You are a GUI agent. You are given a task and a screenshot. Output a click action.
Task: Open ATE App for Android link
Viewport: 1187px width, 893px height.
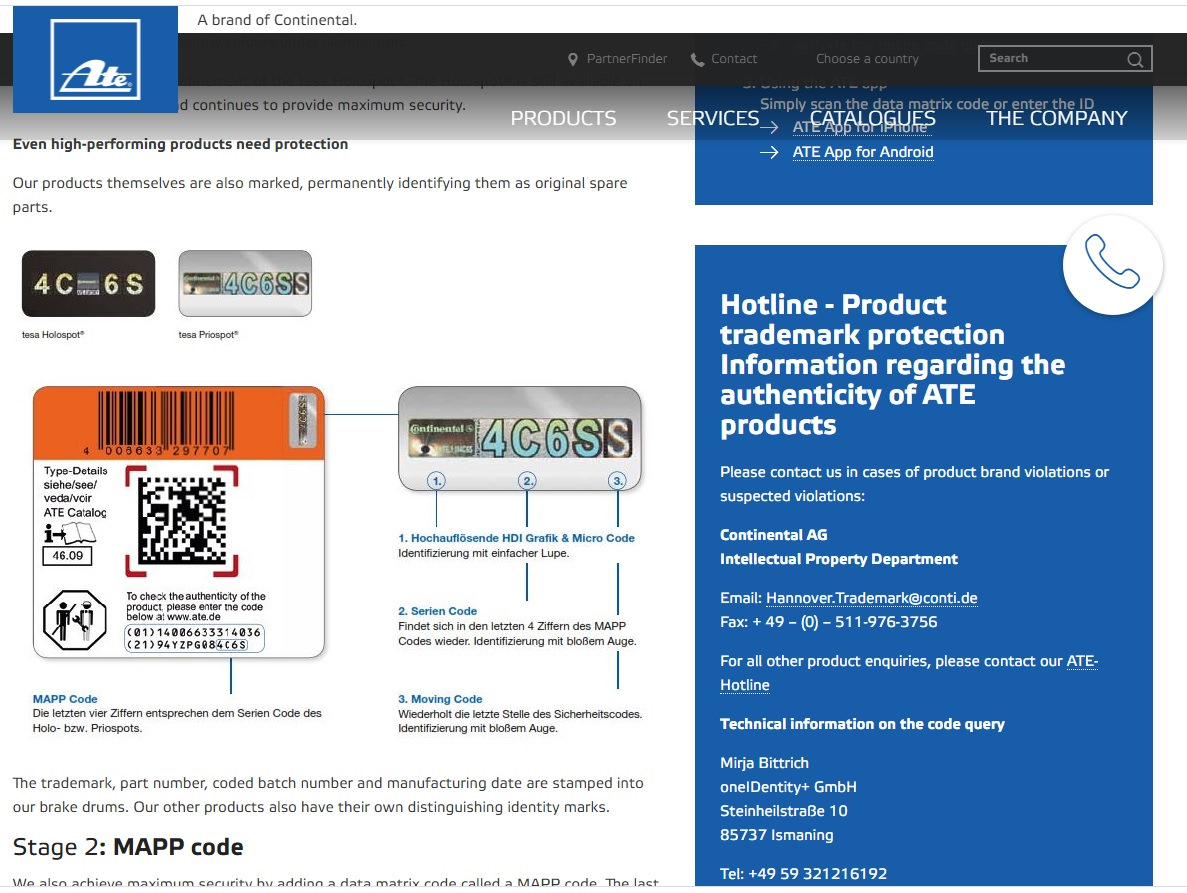[x=863, y=152]
